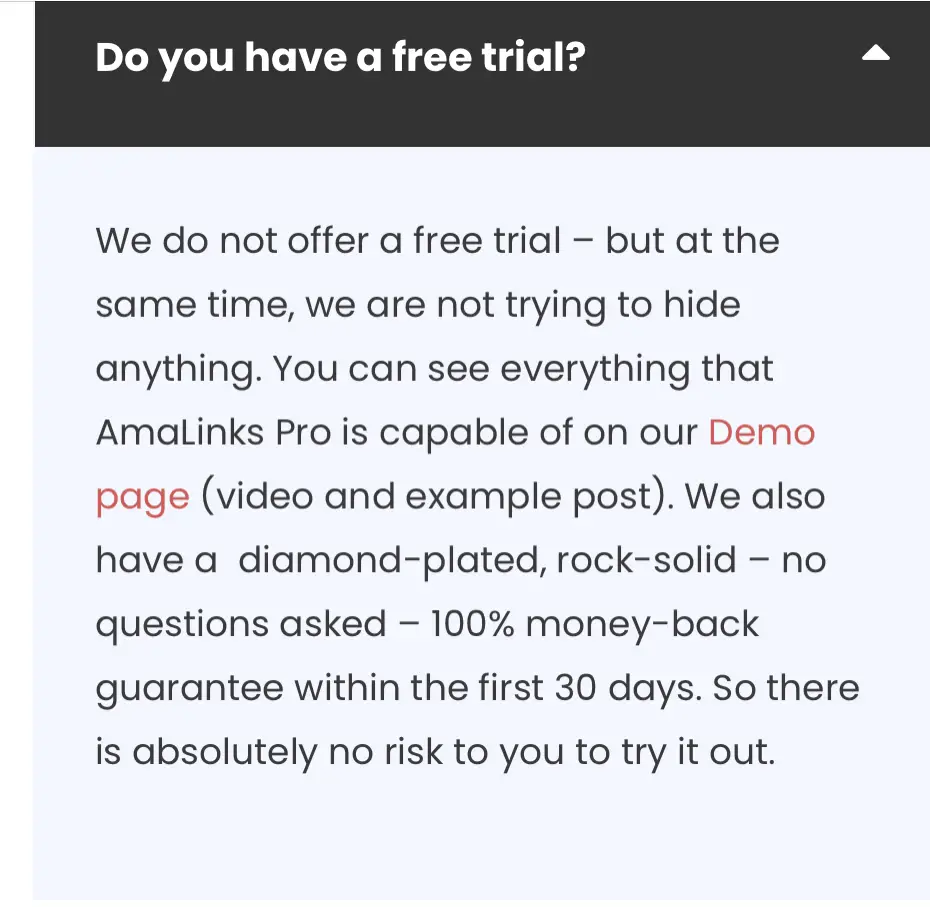Click the "guarantee within the first" text
The width and height of the screenshot is (930, 907).
[x=320, y=689]
